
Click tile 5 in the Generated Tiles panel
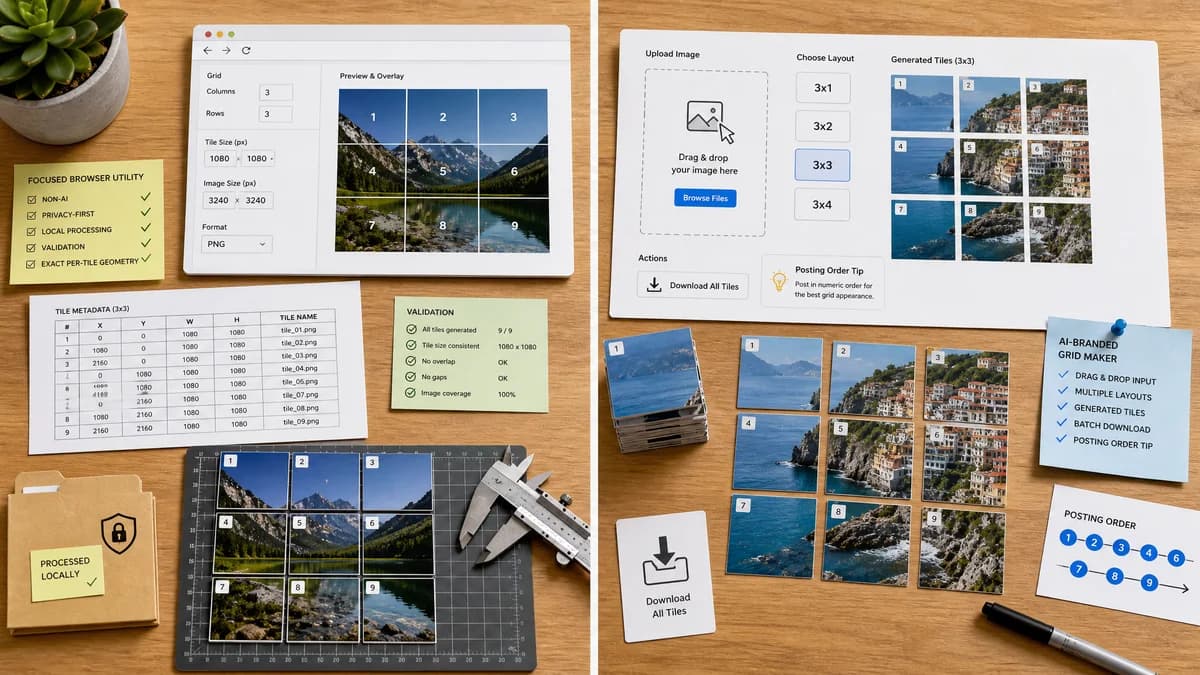coord(990,168)
